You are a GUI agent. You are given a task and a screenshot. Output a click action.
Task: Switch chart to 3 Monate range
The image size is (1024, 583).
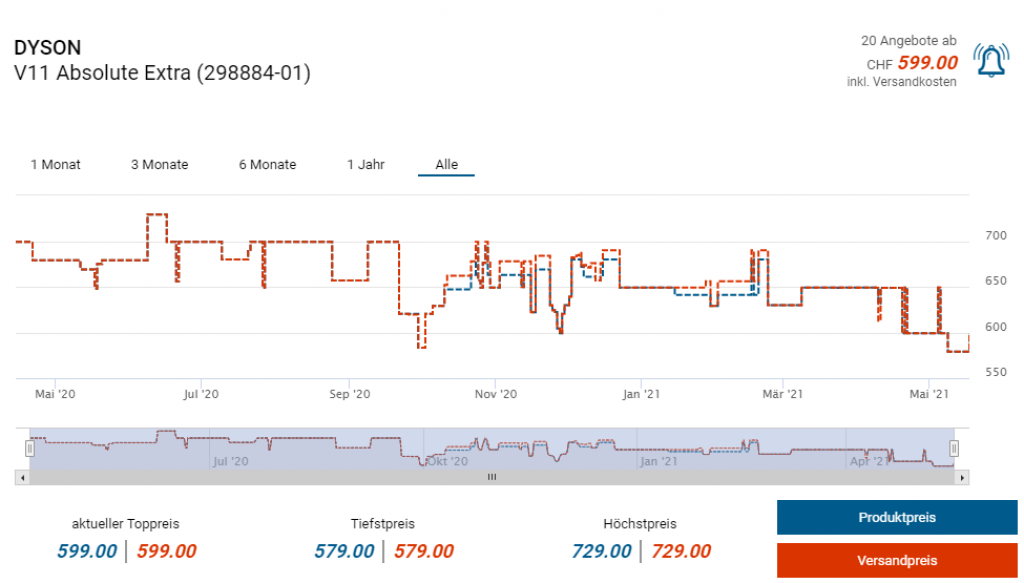(x=159, y=164)
